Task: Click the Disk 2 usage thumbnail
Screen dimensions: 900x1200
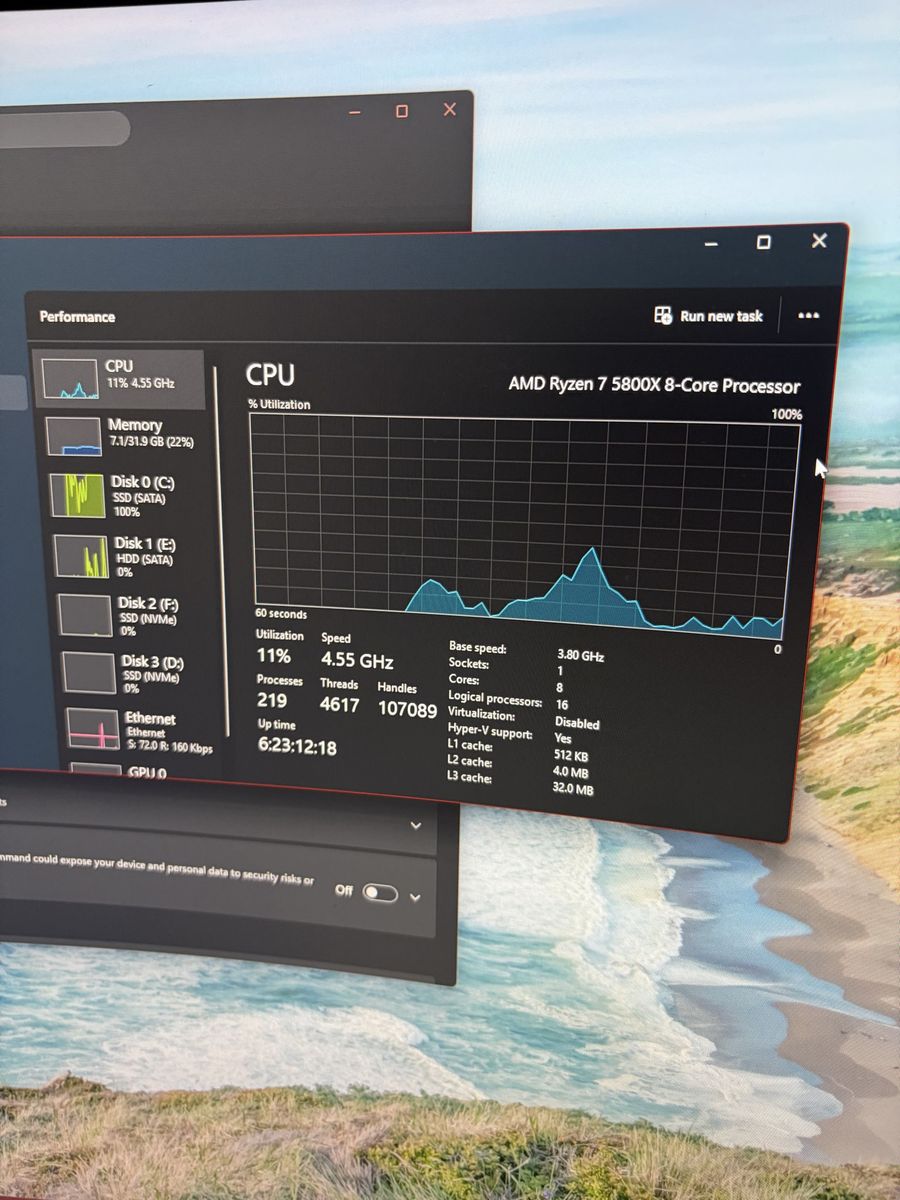Action: (85, 615)
